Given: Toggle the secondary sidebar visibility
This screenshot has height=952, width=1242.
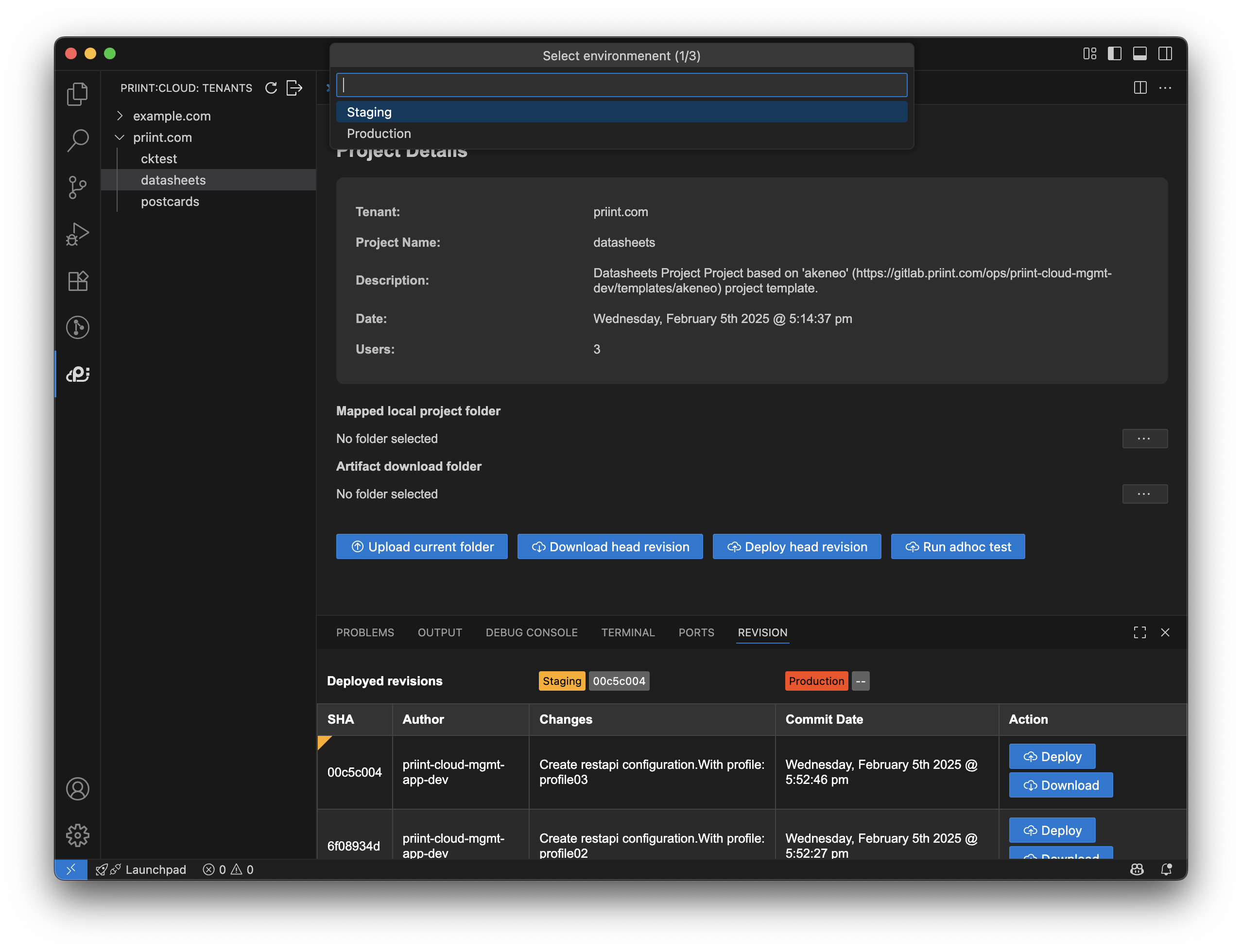Looking at the screenshot, I should (x=1165, y=53).
